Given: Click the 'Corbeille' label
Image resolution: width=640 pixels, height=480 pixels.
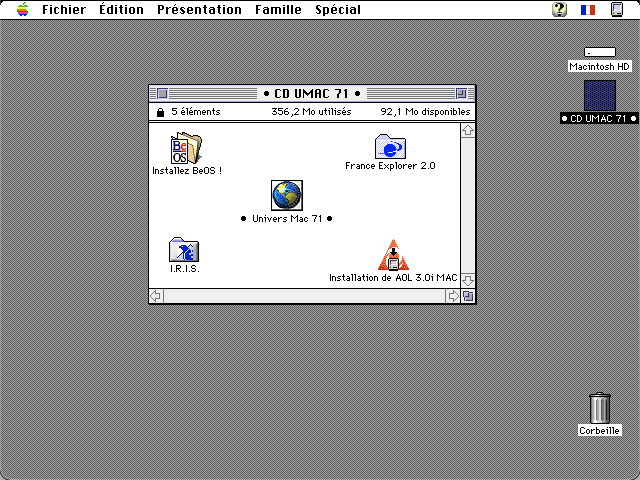Looking at the screenshot, I should 600,431.
